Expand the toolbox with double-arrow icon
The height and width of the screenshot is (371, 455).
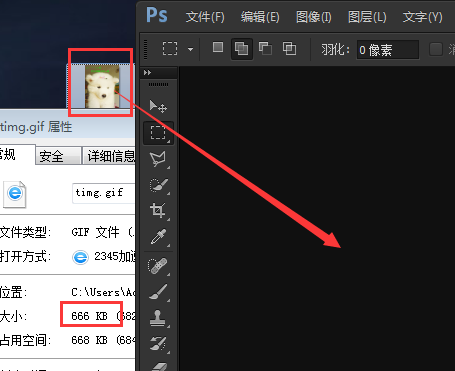147,72
